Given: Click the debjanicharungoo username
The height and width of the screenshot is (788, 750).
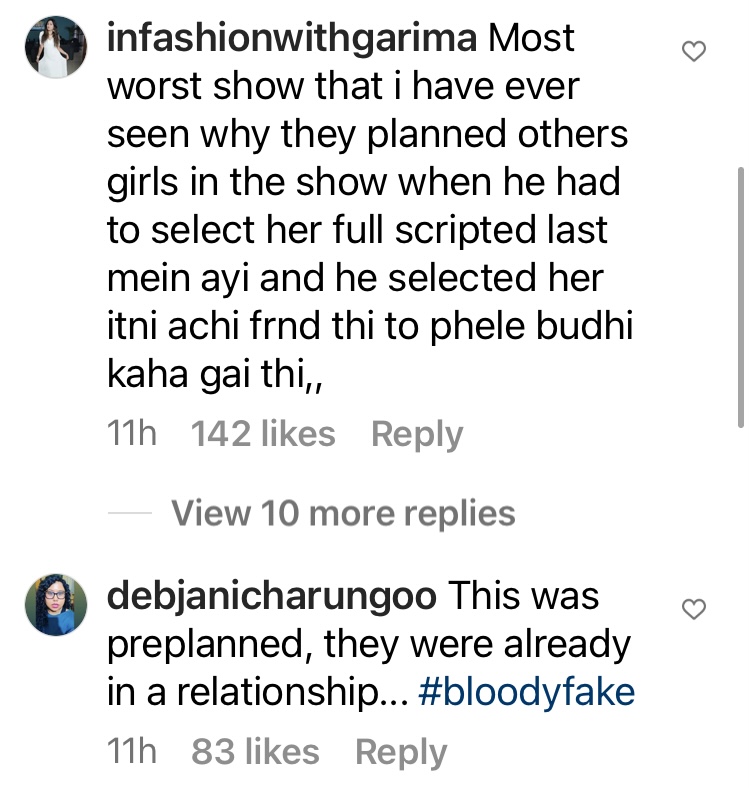Looking at the screenshot, I should click(271, 597).
